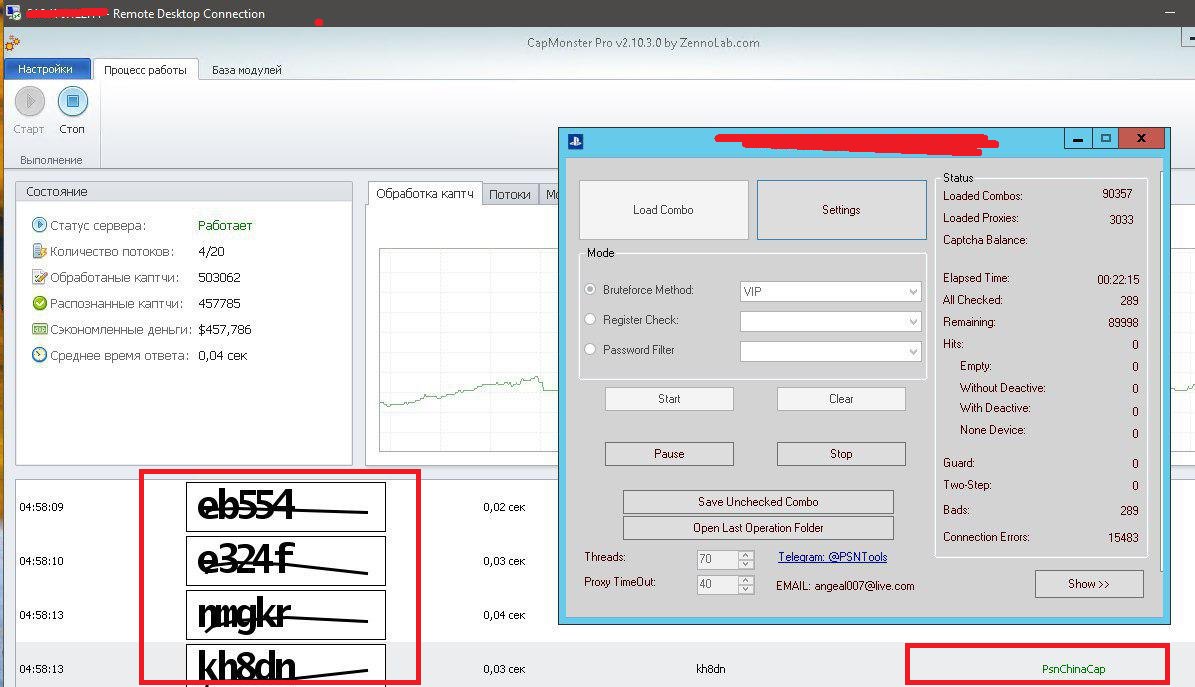
Task: Select the Register Check radio button
Action: (590, 319)
